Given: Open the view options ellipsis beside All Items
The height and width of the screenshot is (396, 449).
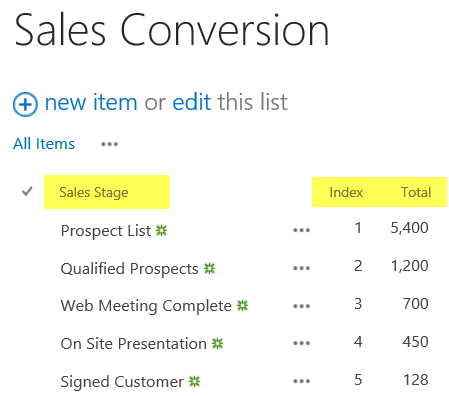Looking at the screenshot, I should tap(109, 144).
